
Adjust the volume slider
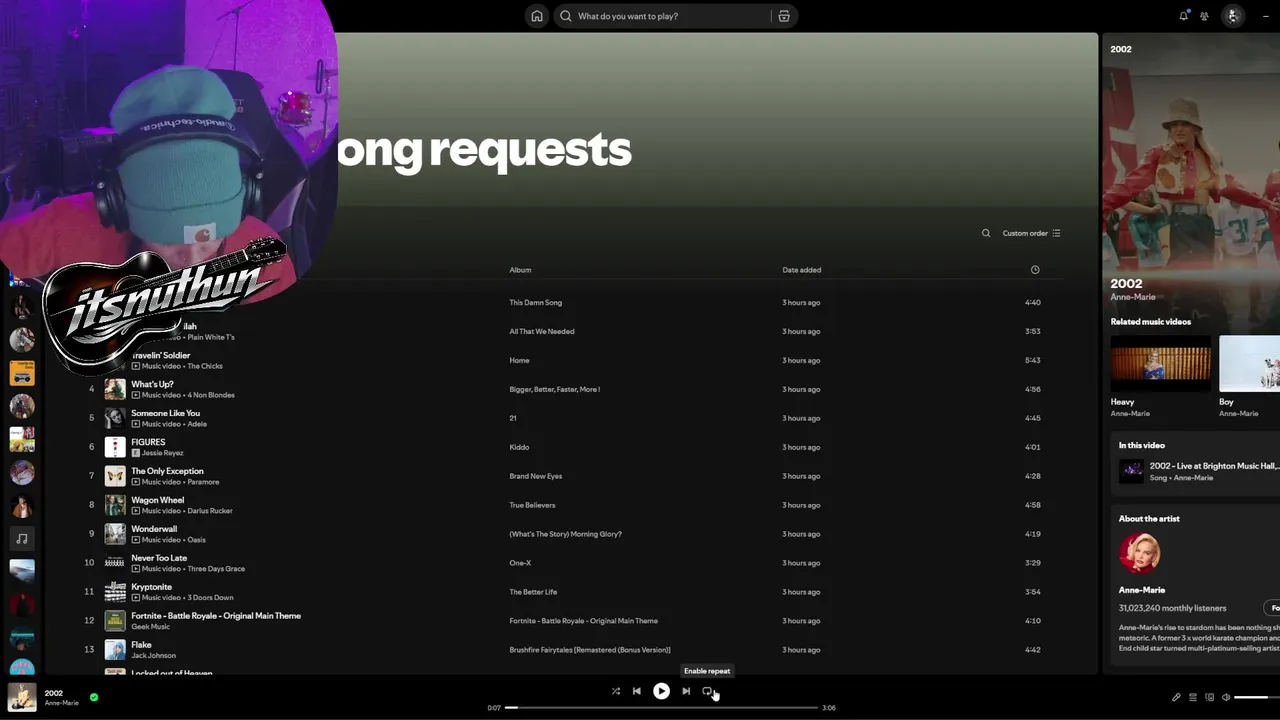click(x=1257, y=697)
